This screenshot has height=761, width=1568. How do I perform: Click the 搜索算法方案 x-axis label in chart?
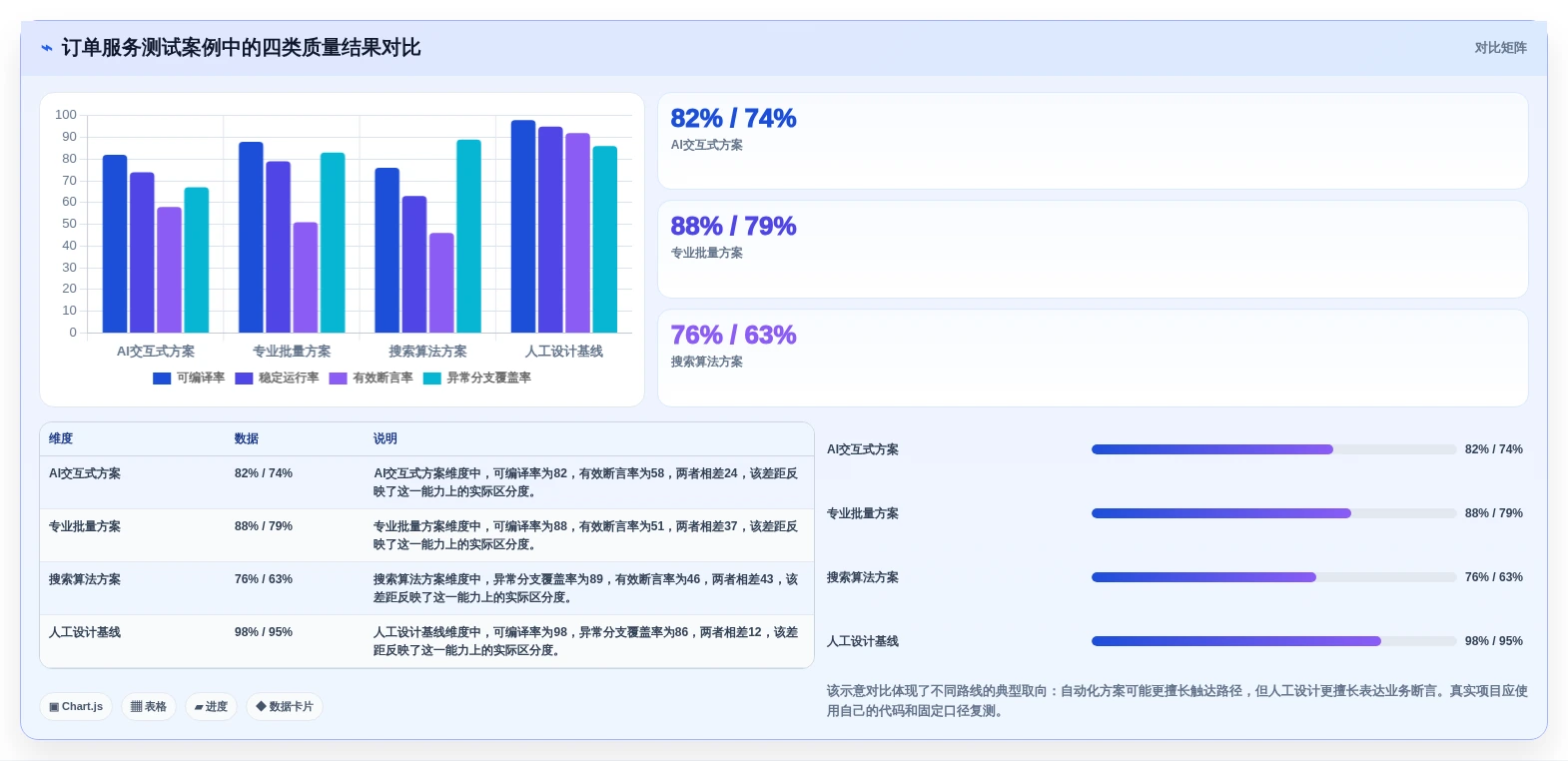pos(427,352)
